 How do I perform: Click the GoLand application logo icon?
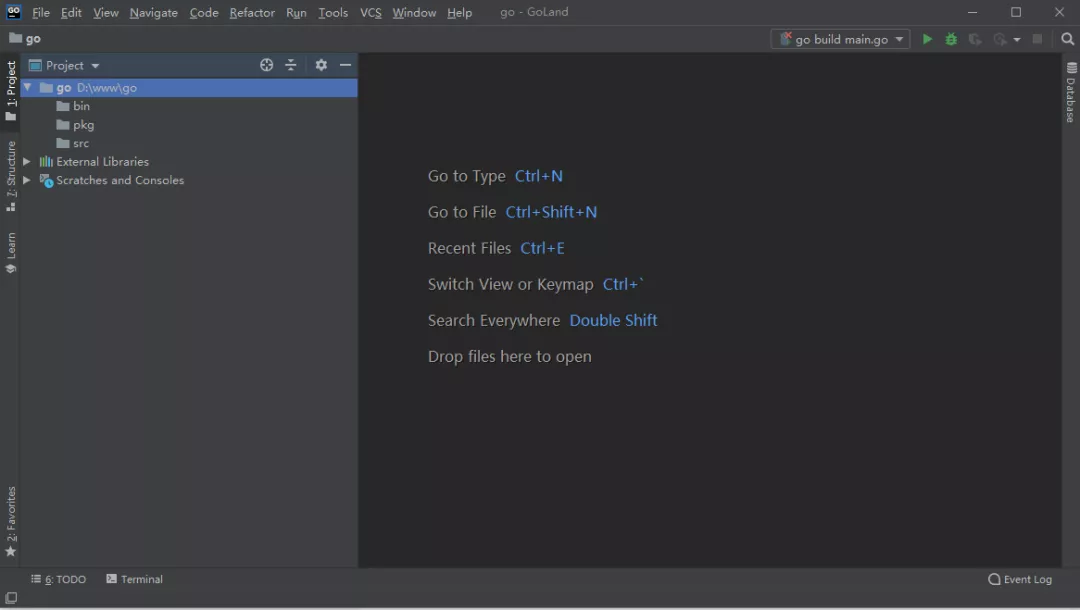tap(13, 12)
